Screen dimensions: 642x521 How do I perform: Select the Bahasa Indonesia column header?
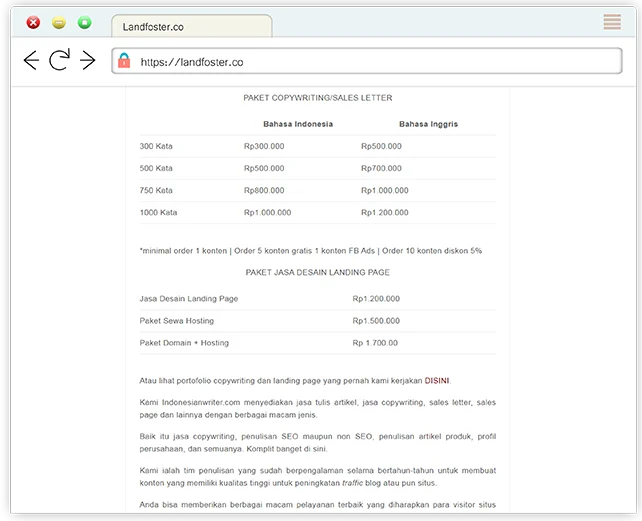(298, 124)
